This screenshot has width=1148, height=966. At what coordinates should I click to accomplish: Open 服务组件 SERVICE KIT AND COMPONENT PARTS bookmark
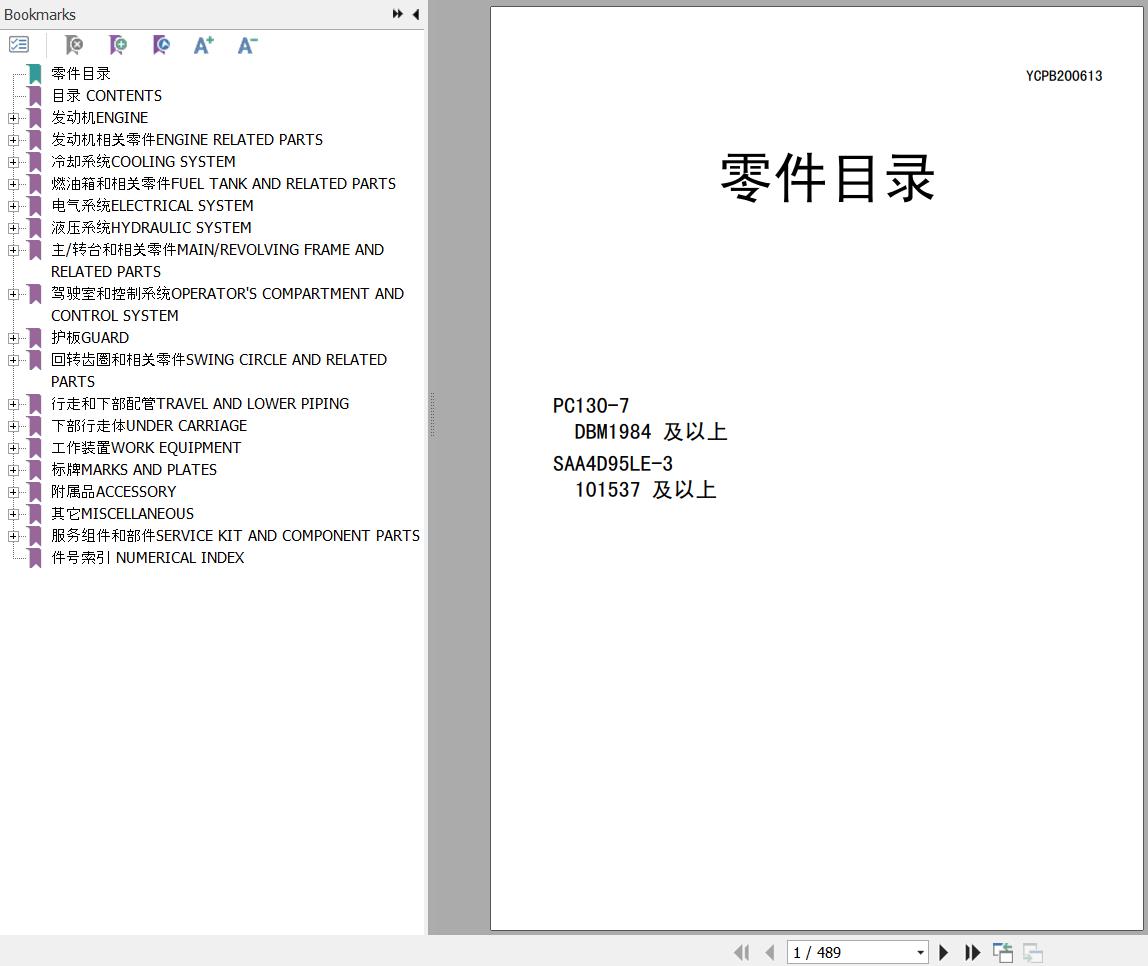coord(236,535)
